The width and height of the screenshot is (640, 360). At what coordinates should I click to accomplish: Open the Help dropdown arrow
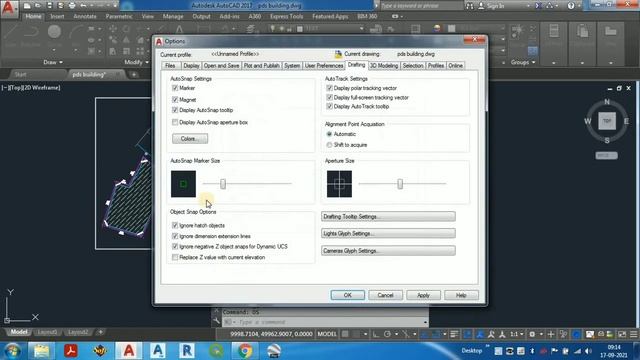579,6
